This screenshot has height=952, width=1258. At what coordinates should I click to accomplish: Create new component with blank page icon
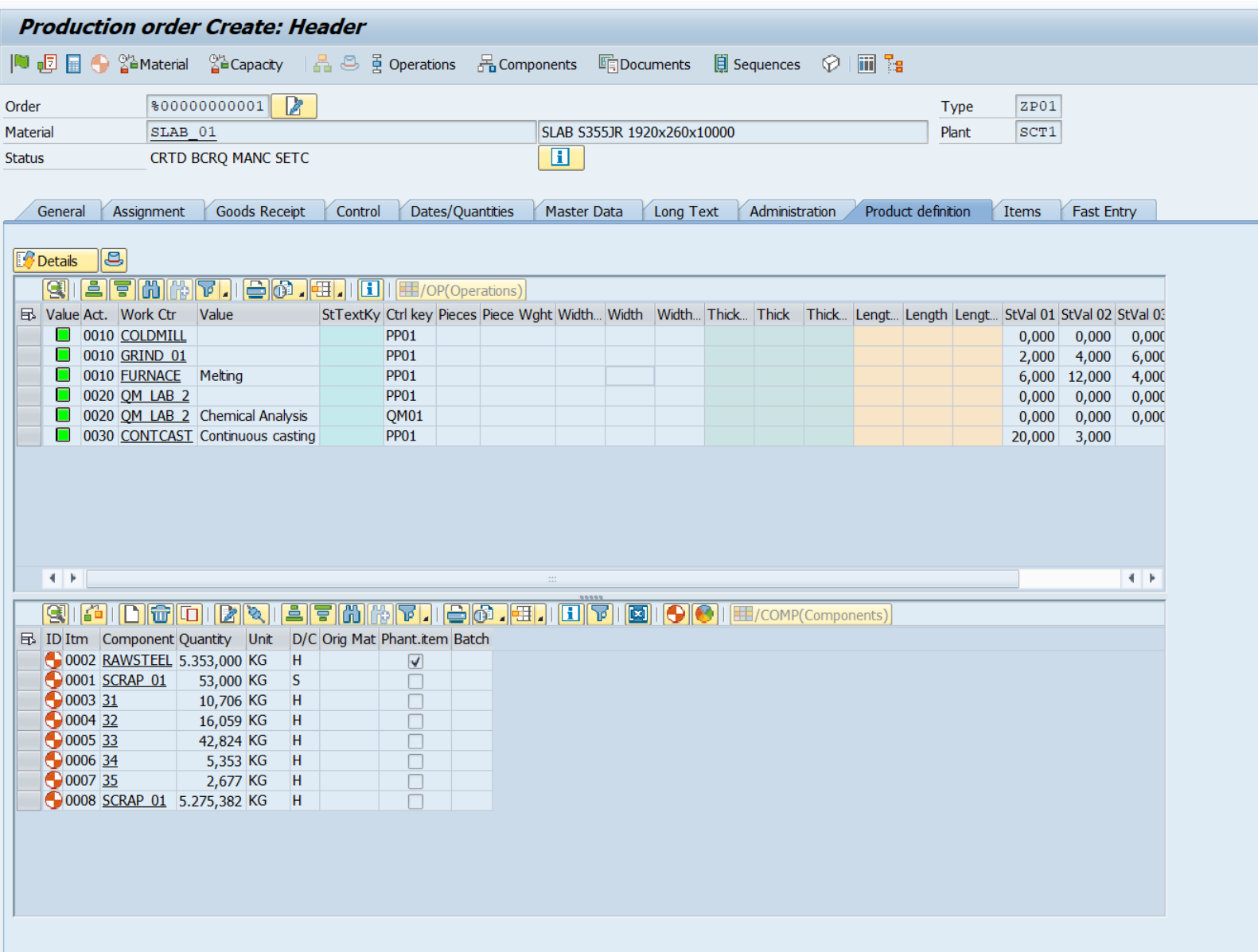click(x=131, y=614)
